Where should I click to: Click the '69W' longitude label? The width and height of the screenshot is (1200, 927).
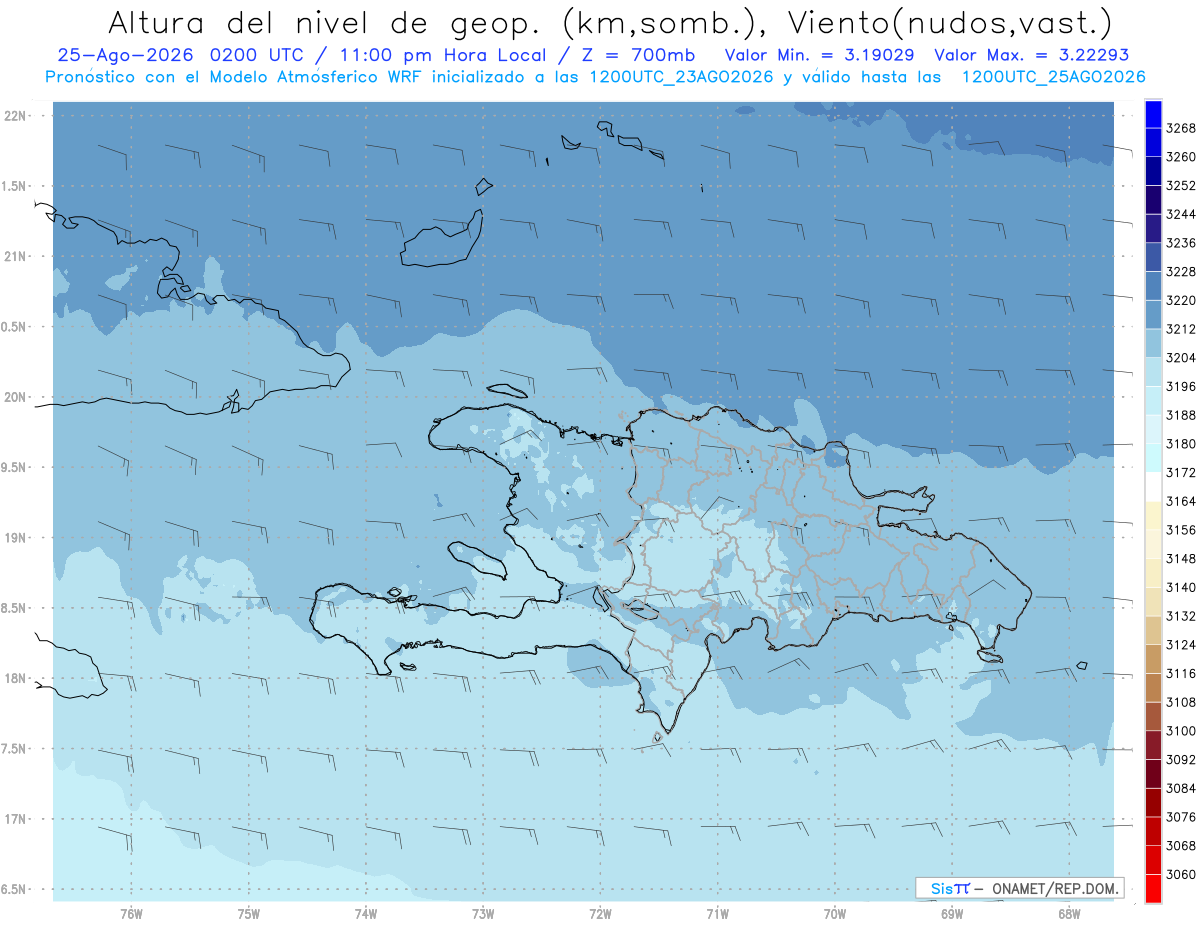click(x=952, y=913)
